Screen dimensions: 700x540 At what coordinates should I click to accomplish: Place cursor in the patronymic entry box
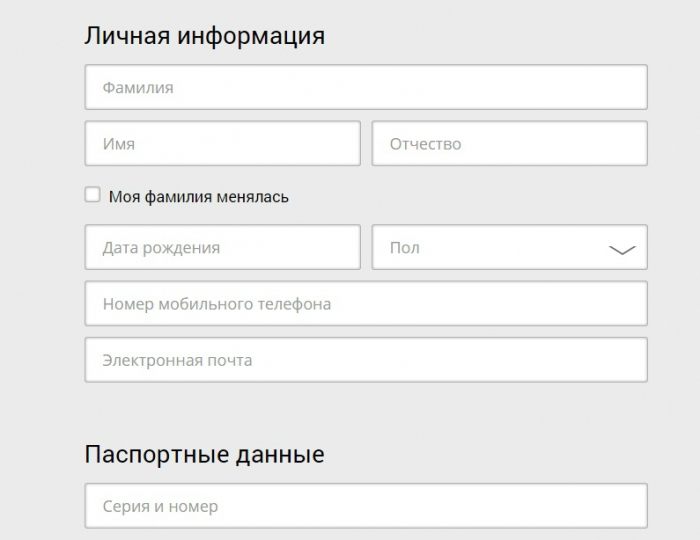click(x=509, y=143)
